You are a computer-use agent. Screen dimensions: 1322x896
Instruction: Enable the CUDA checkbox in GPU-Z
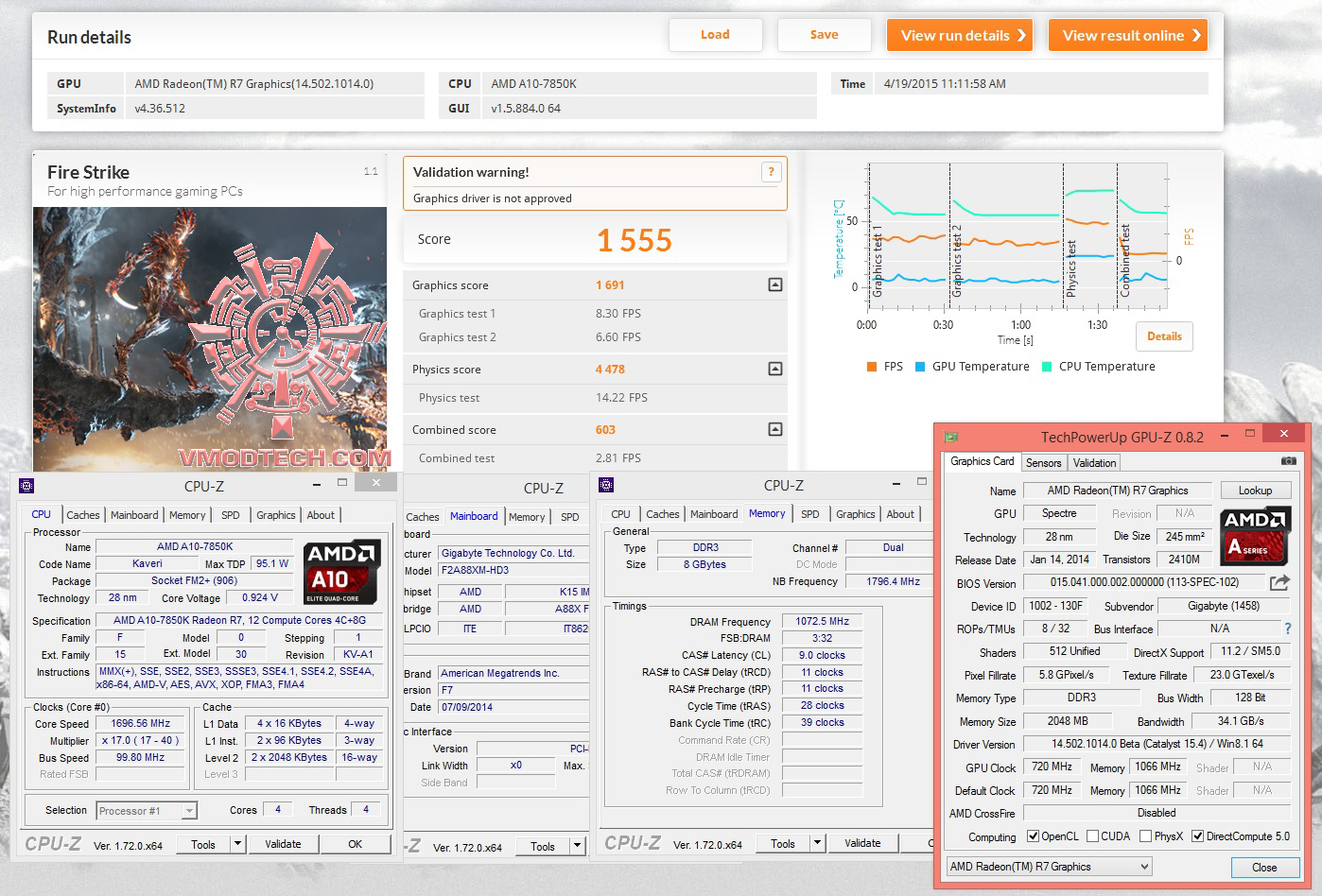1093,836
